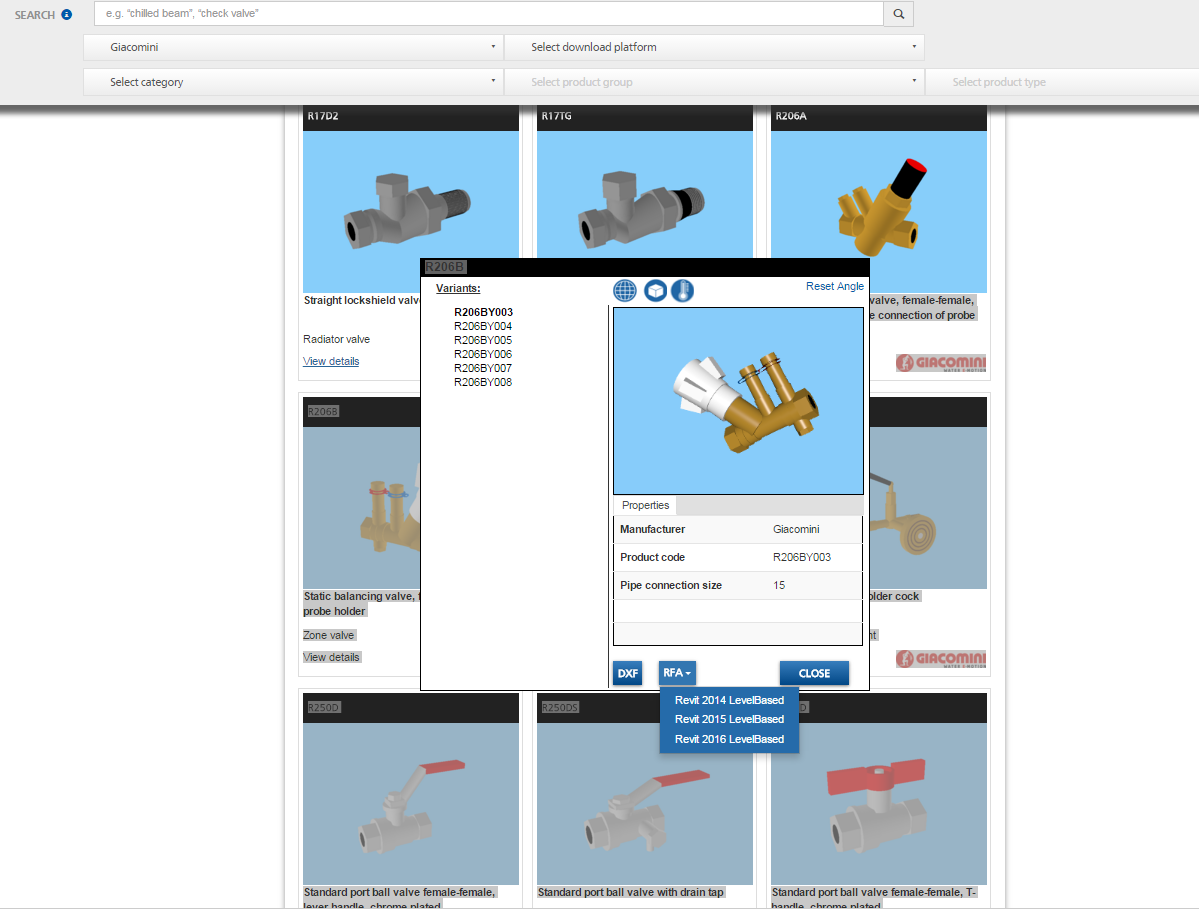Click the globe view icon in R206B popup
The width and height of the screenshot is (1199, 912).
point(625,290)
